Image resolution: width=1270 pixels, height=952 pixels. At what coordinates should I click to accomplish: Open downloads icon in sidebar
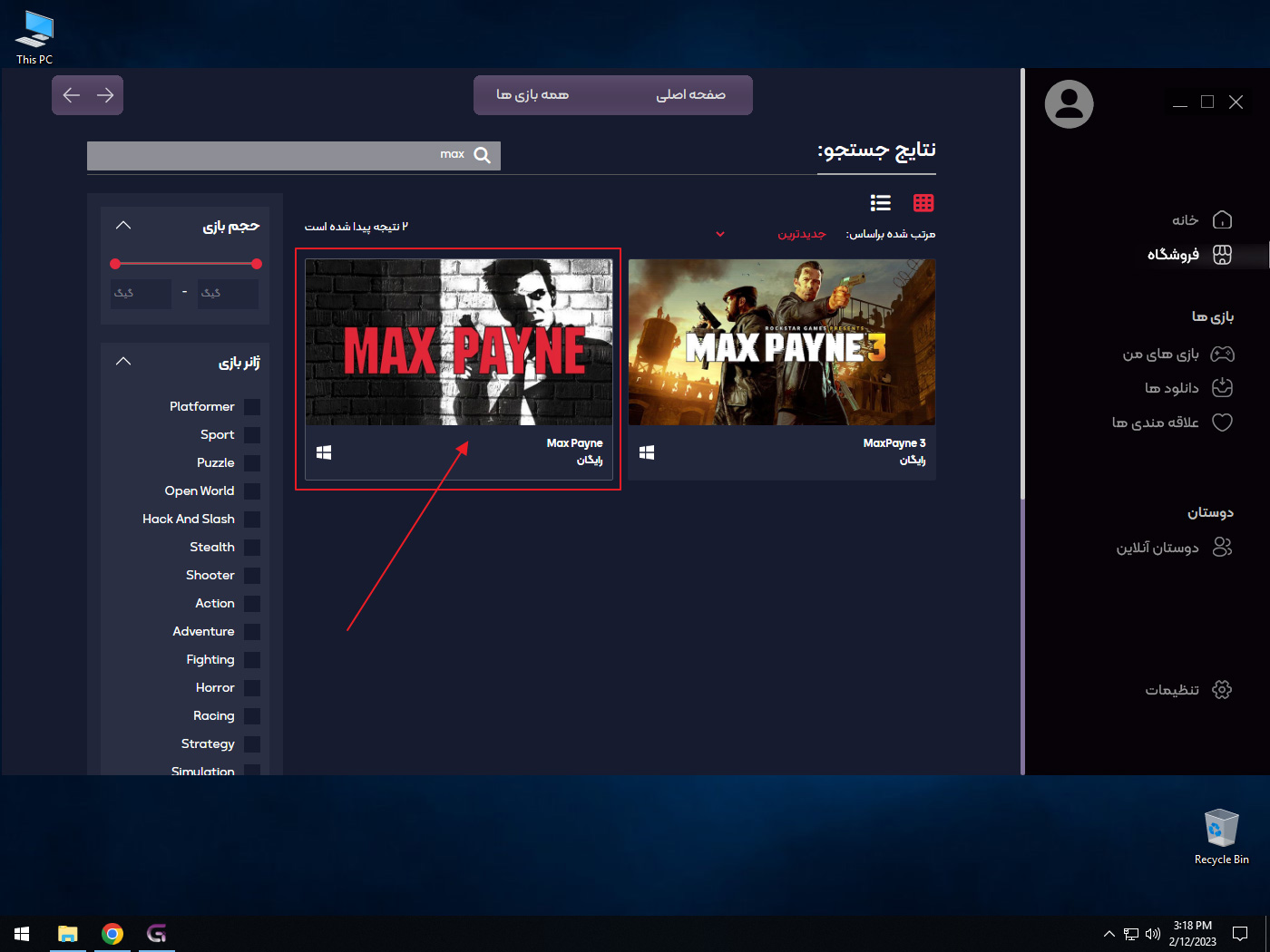[1222, 388]
